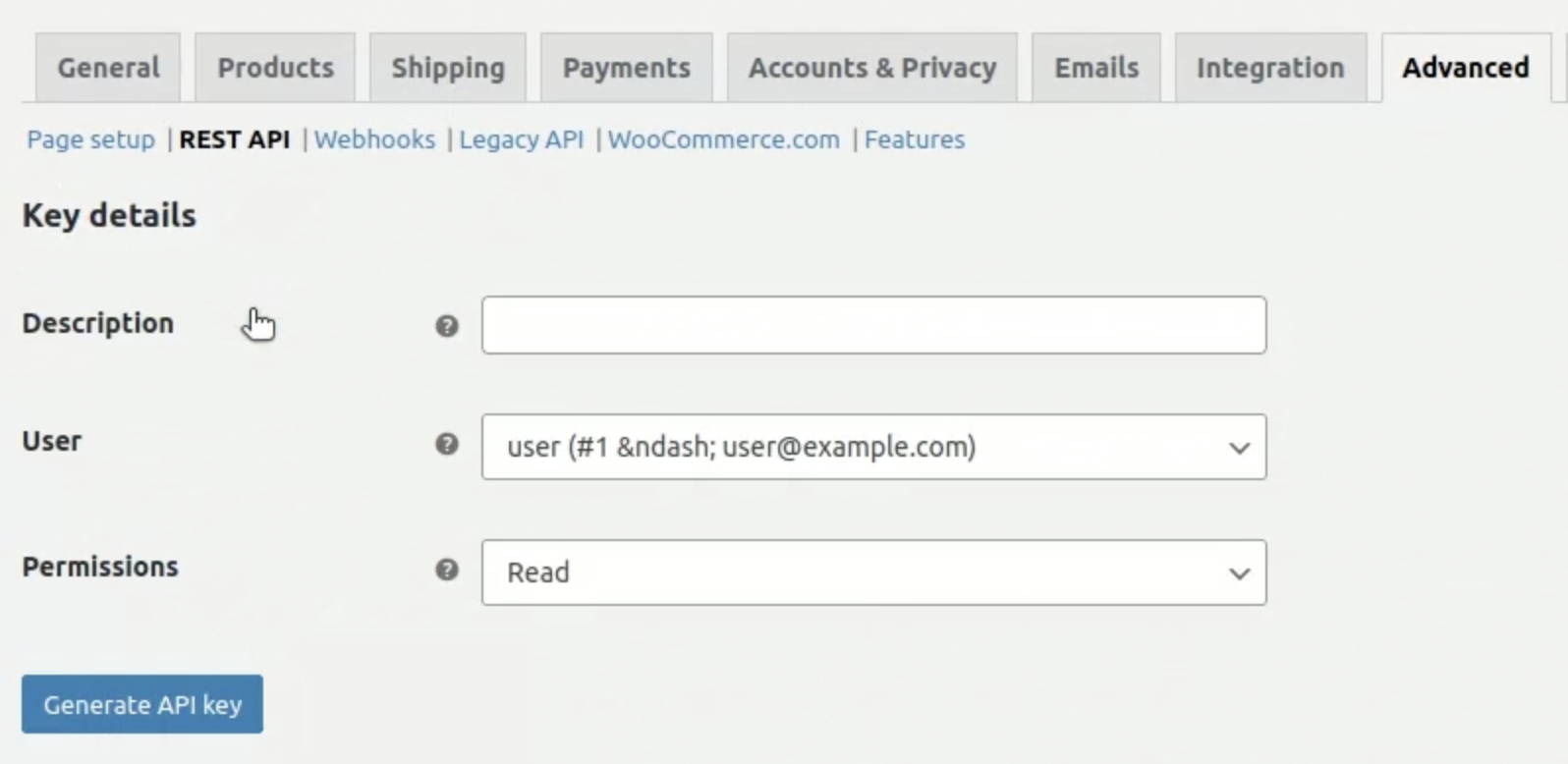This screenshot has width=1568, height=764.
Task: Click the Description text field
Action: click(872, 325)
